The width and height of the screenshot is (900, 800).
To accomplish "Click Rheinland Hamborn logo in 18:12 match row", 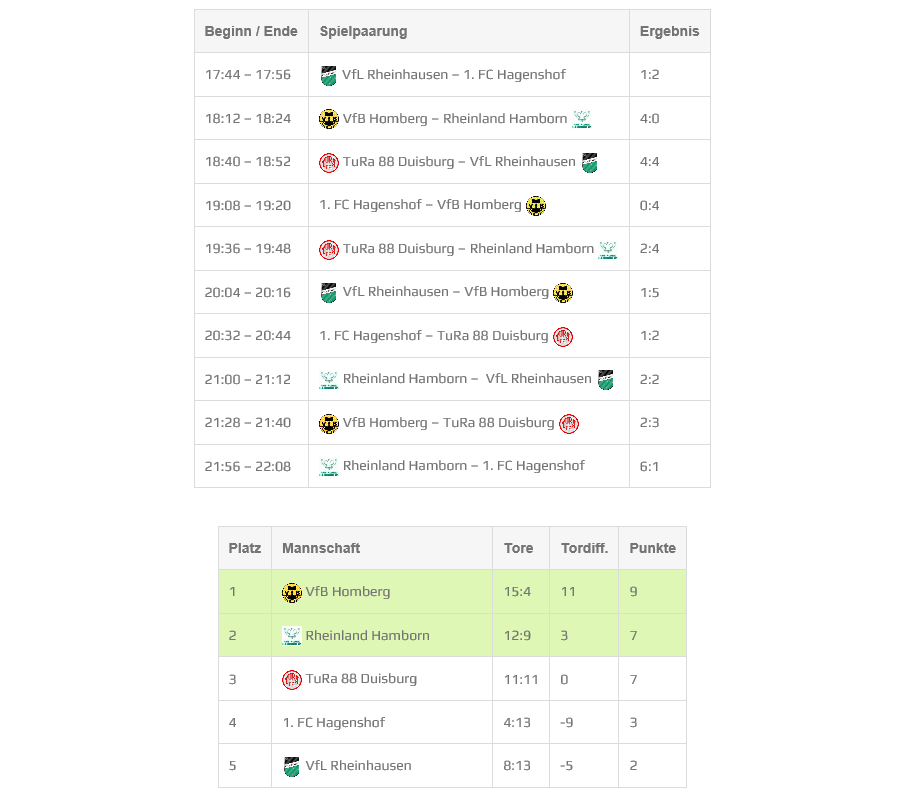I will coord(582,119).
